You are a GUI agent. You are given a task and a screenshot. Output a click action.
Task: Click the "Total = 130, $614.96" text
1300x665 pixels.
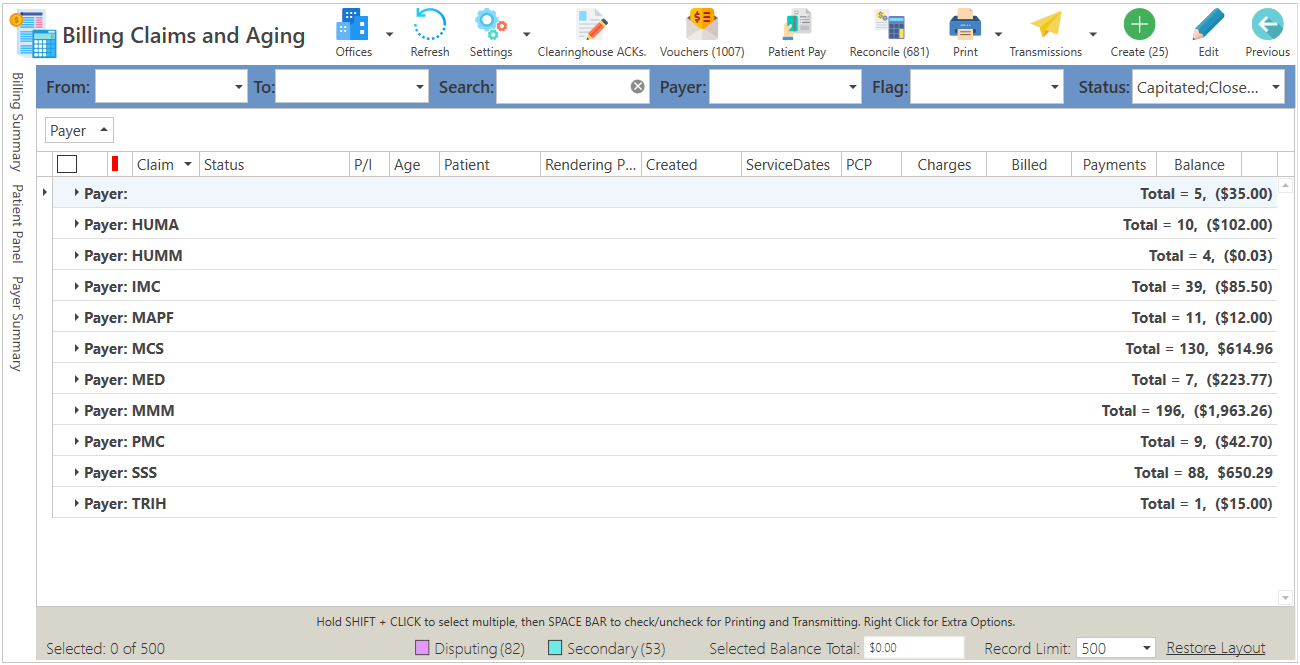[1199, 348]
